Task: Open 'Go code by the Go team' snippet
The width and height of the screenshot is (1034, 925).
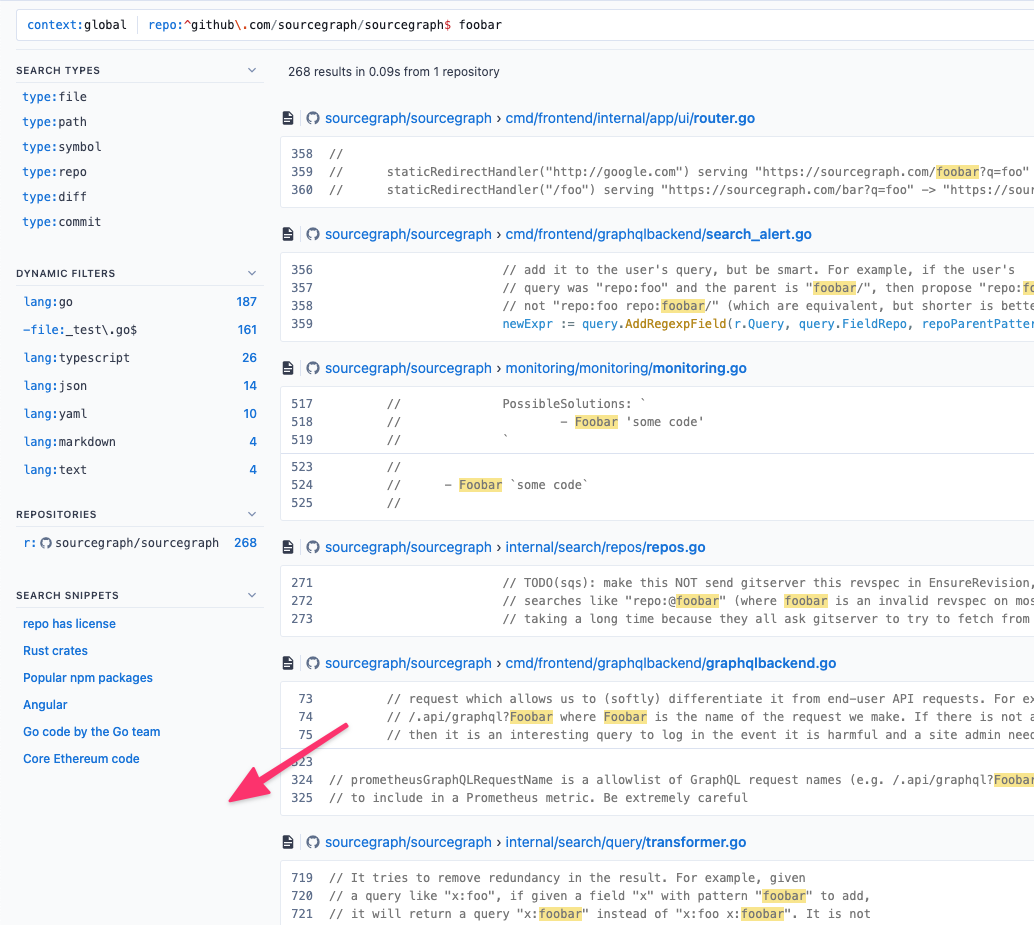Action: click(x=92, y=732)
